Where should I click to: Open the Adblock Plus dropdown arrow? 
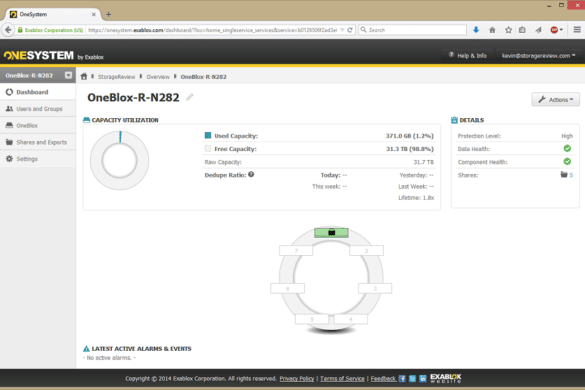tap(561, 30)
